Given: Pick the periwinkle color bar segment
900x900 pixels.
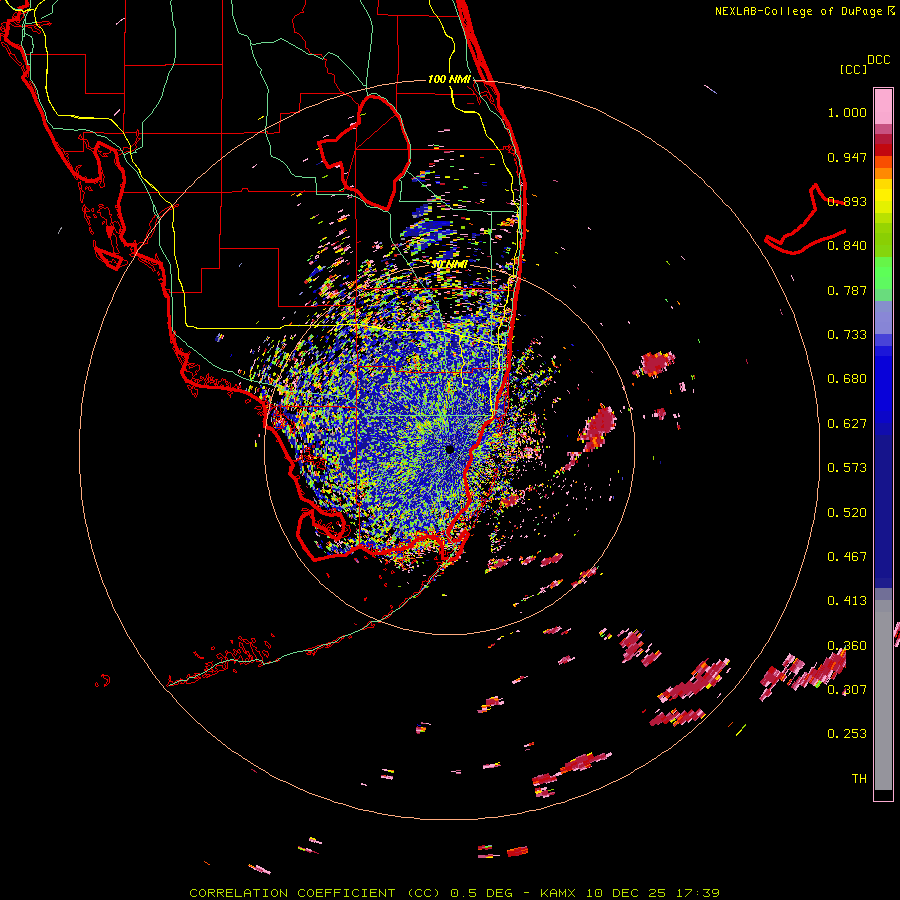Looking at the screenshot, I should 883,318.
